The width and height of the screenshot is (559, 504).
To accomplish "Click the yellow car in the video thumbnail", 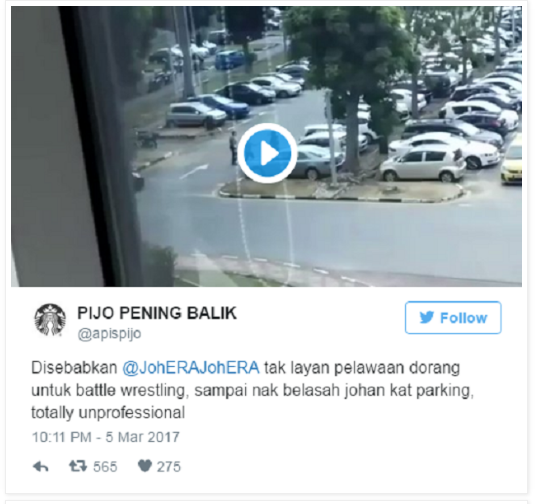I will pos(511,163).
